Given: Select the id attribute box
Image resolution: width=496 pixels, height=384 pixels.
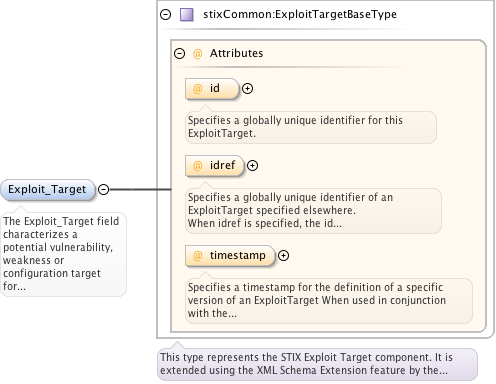Looking at the screenshot, I should click(x=212, y=89).
